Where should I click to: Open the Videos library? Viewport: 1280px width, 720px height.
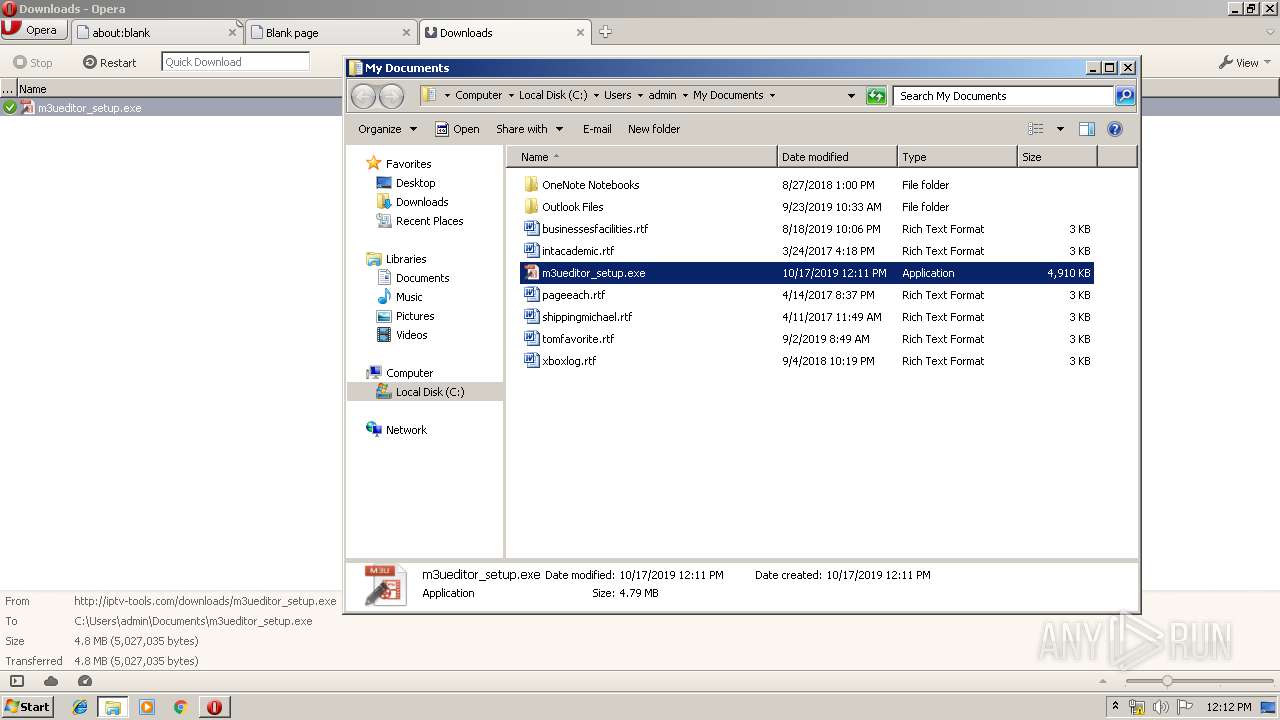(x=411, y=335)
